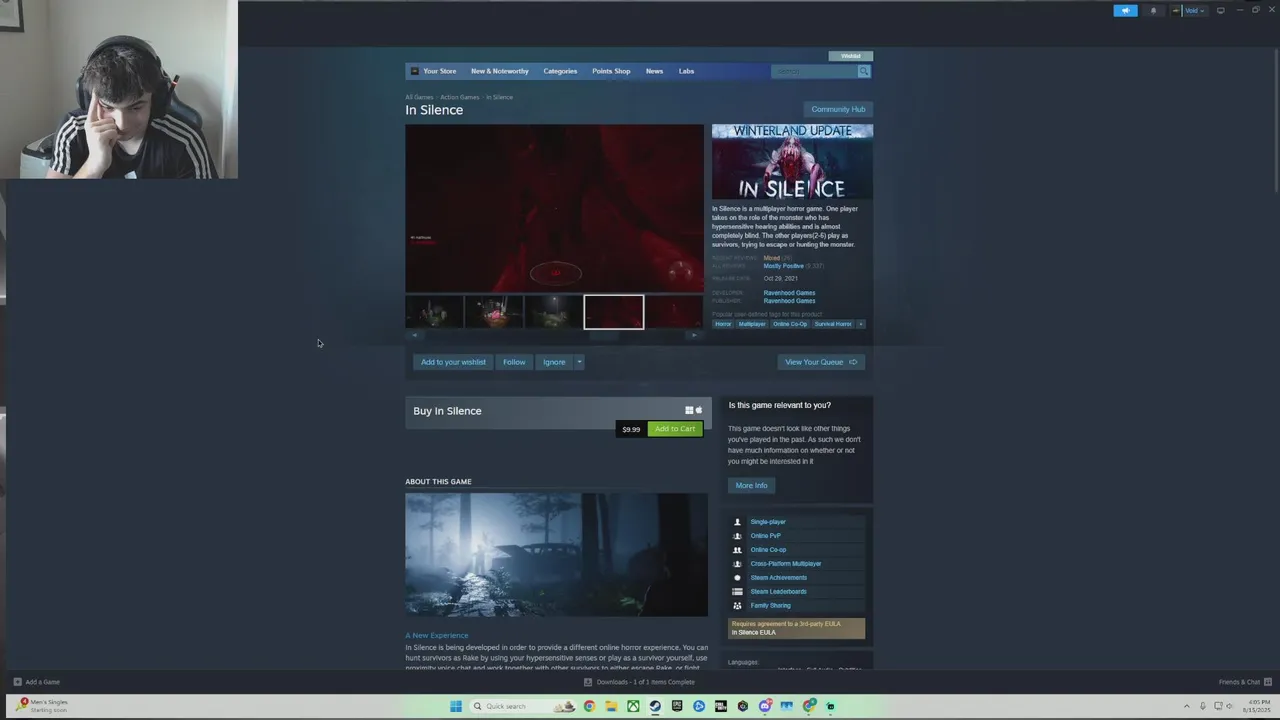
Task: Open Epic Games Launcher from the taskbar
Action: point(677,706)
